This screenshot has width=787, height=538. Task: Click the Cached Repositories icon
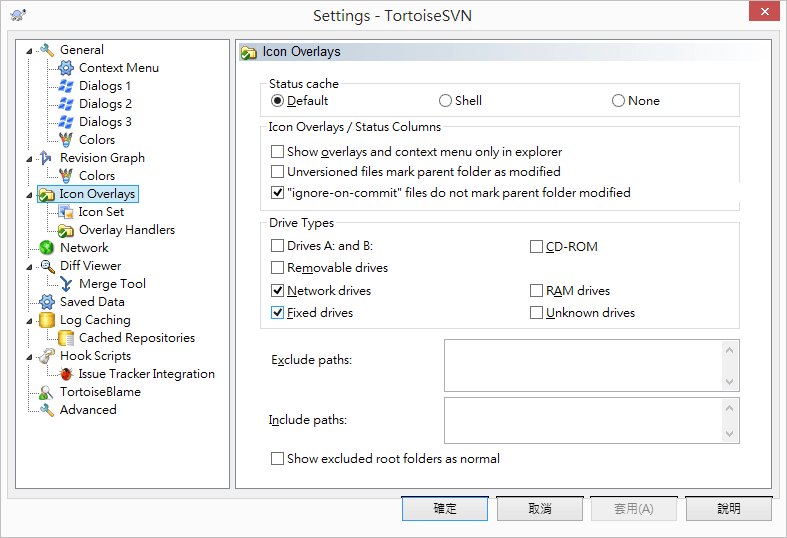click(x=66, y=338)
